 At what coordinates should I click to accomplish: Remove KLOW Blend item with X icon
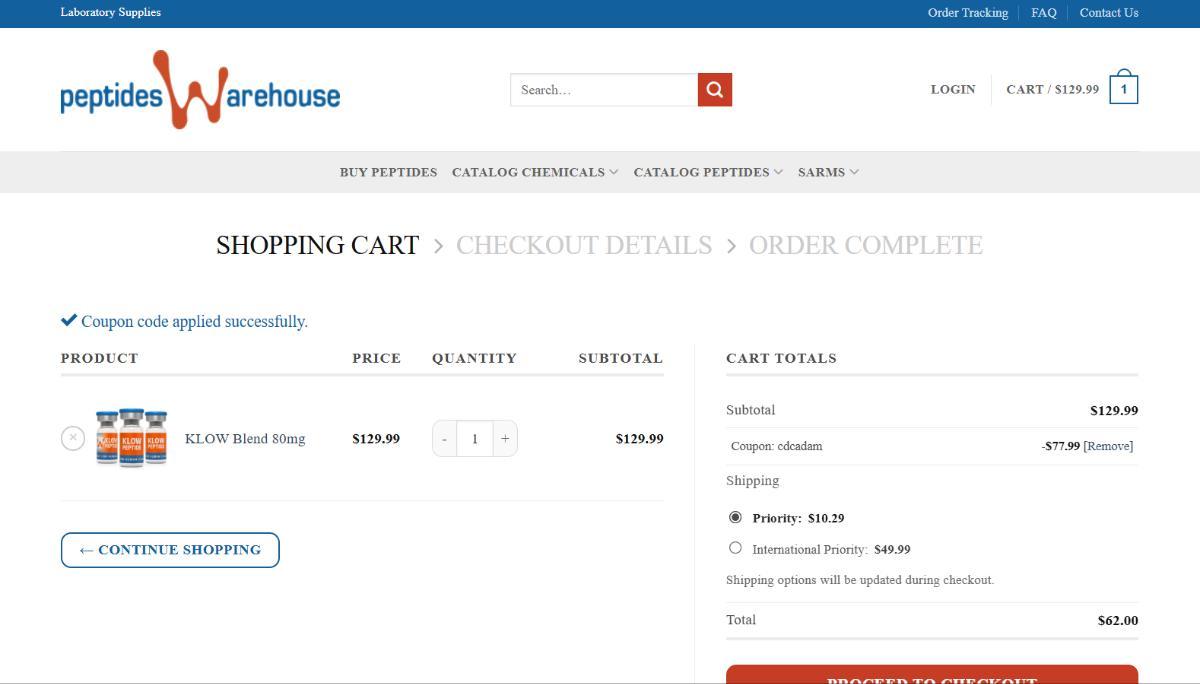tap(73, 438)
